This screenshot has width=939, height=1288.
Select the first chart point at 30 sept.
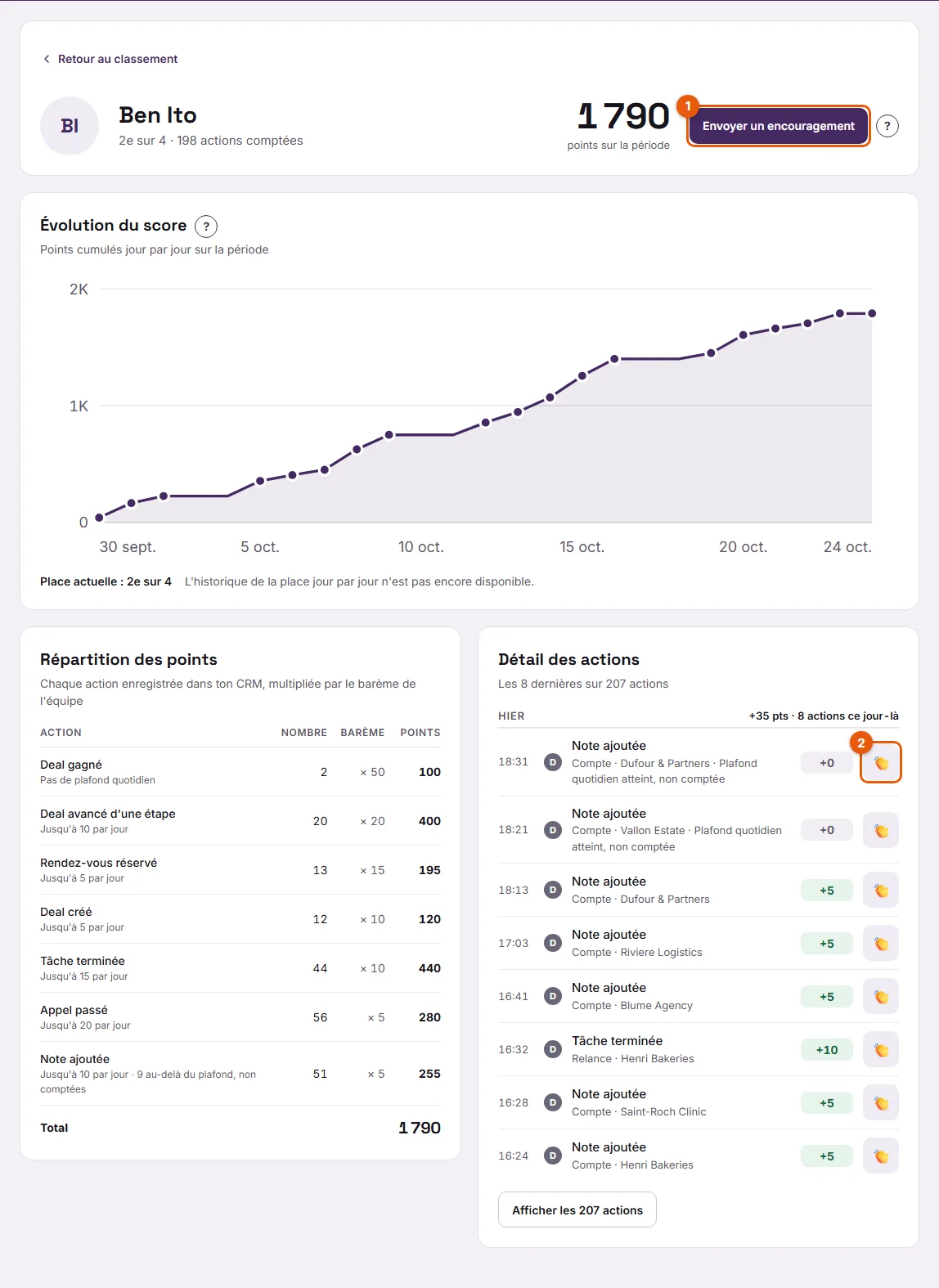coord(100,518)
